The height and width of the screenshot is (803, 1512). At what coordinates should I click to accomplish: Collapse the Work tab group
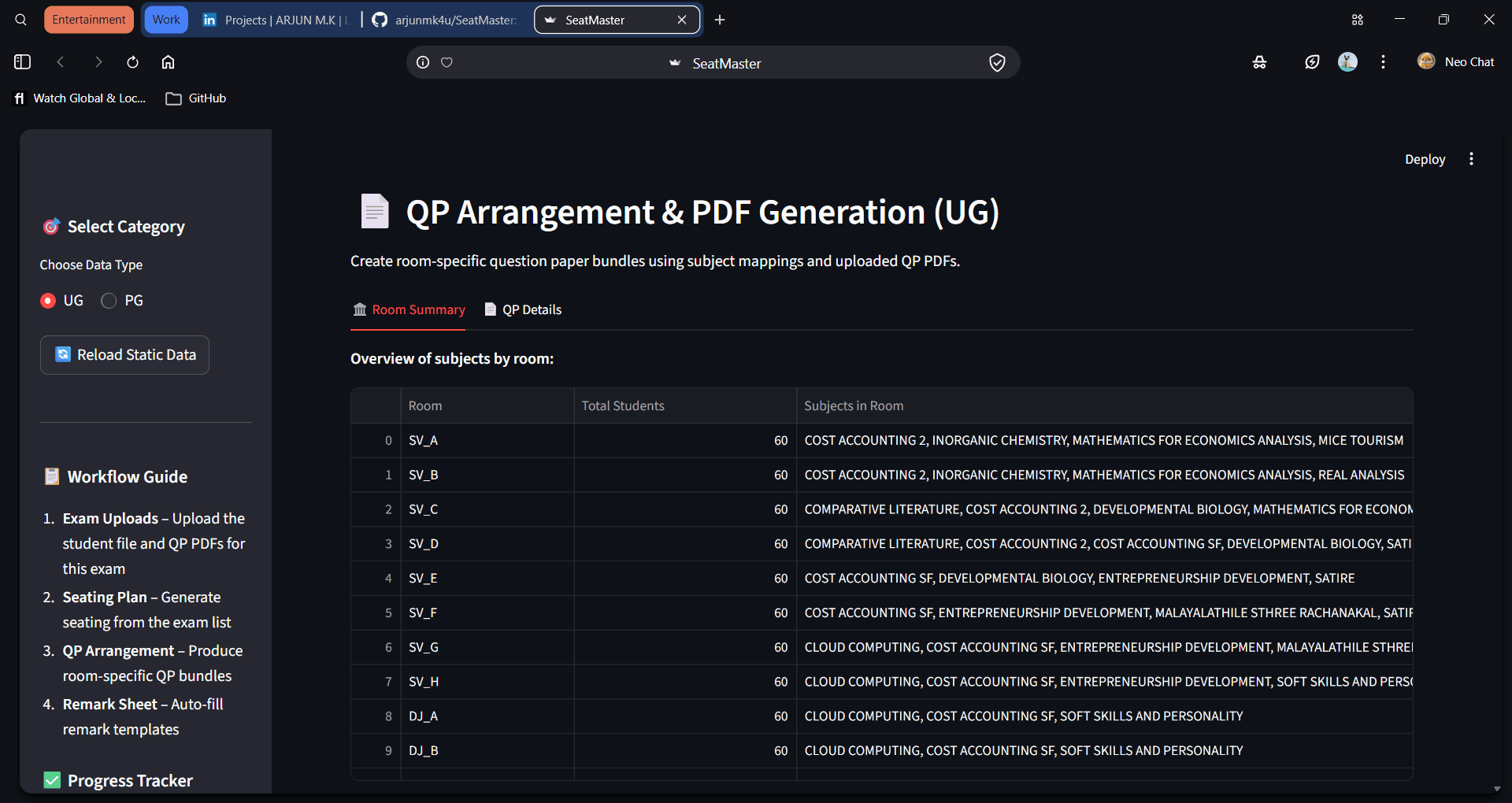click(166, 20)
